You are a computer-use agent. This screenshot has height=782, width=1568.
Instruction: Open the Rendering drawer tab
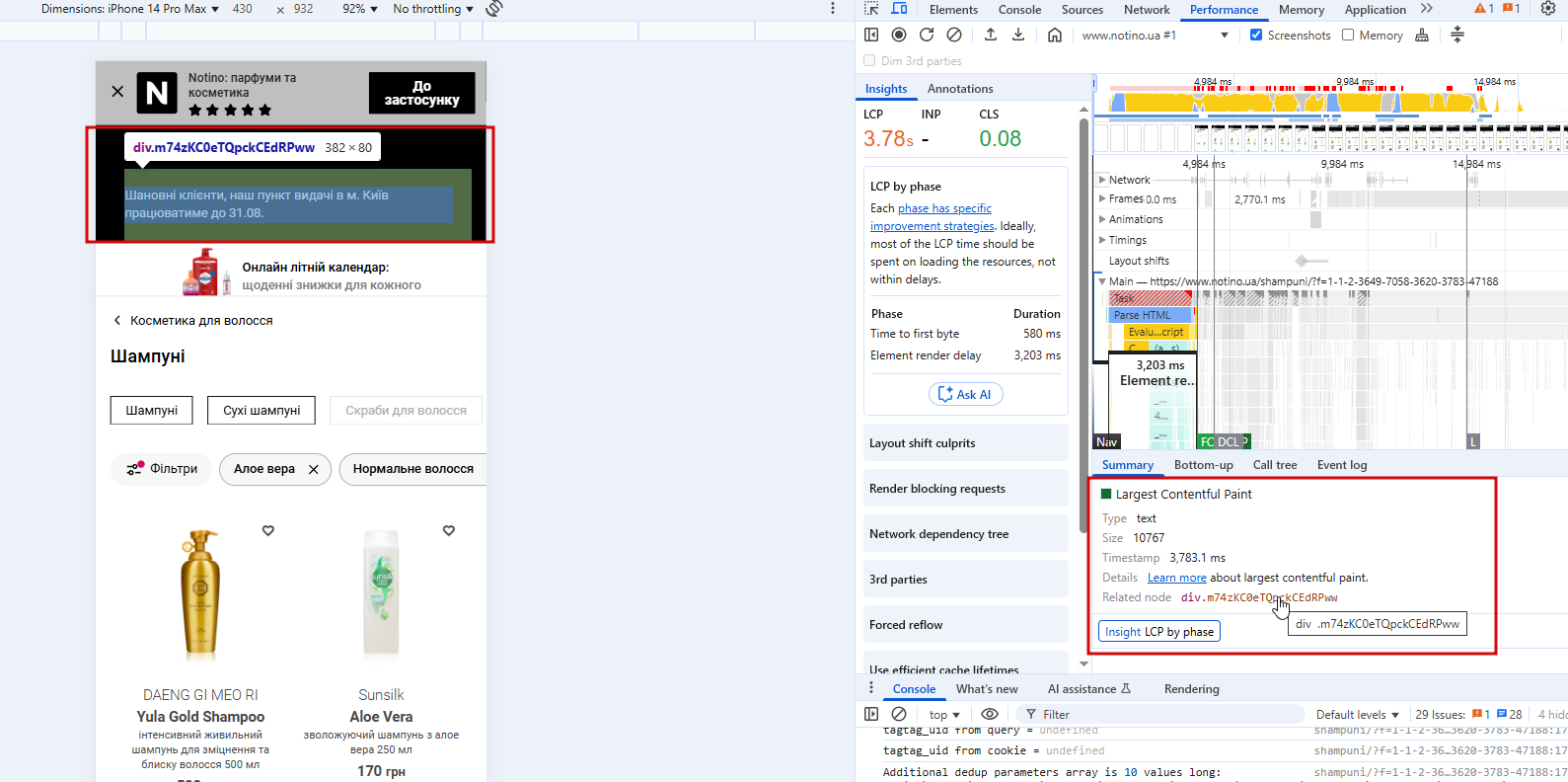pyautogui.click(x=1191, y=688)
